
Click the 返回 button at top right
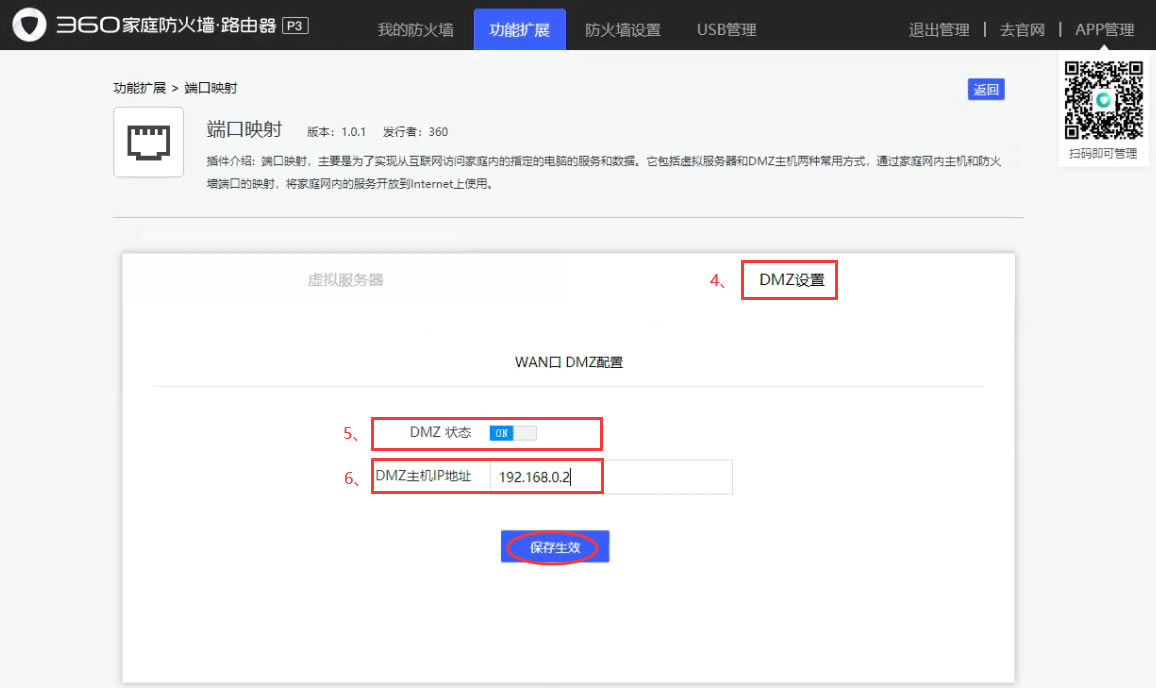point(986,89)
